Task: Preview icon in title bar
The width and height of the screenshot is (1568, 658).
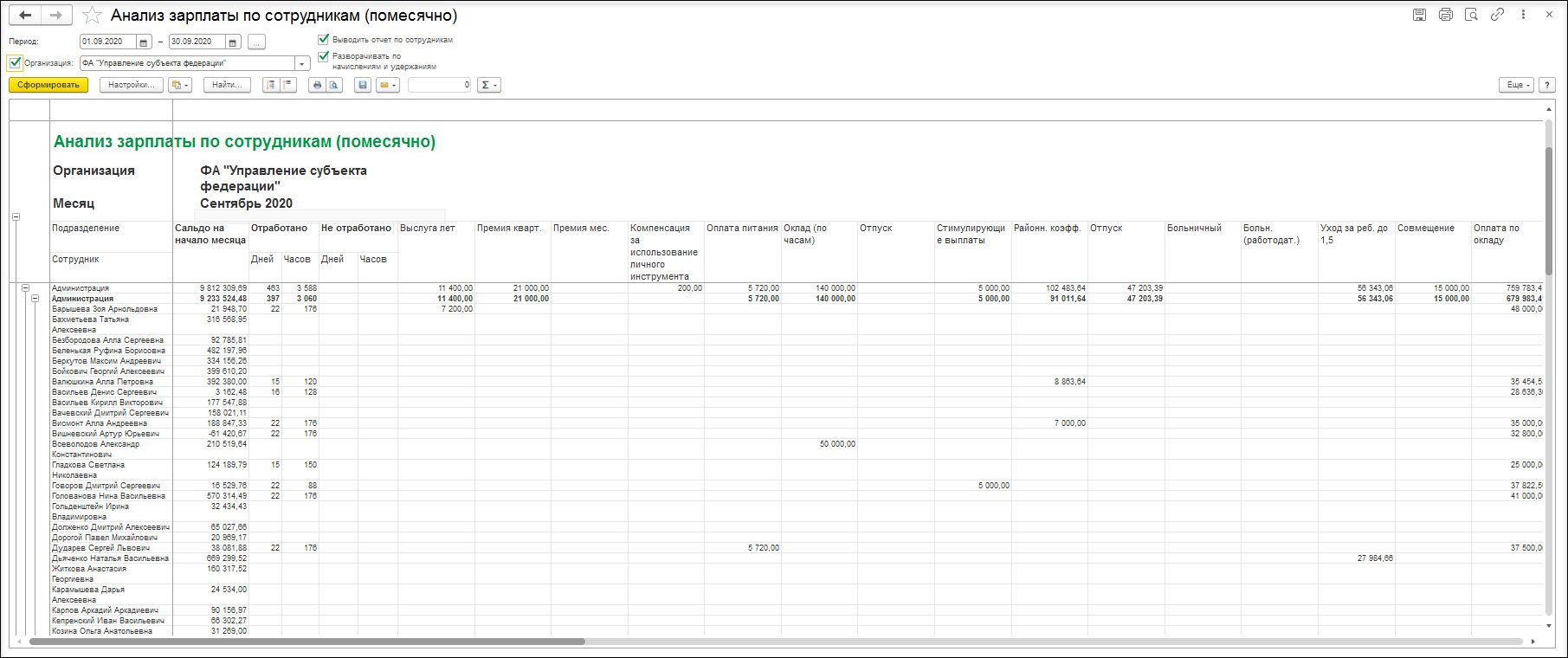Action: [1471, 15]
